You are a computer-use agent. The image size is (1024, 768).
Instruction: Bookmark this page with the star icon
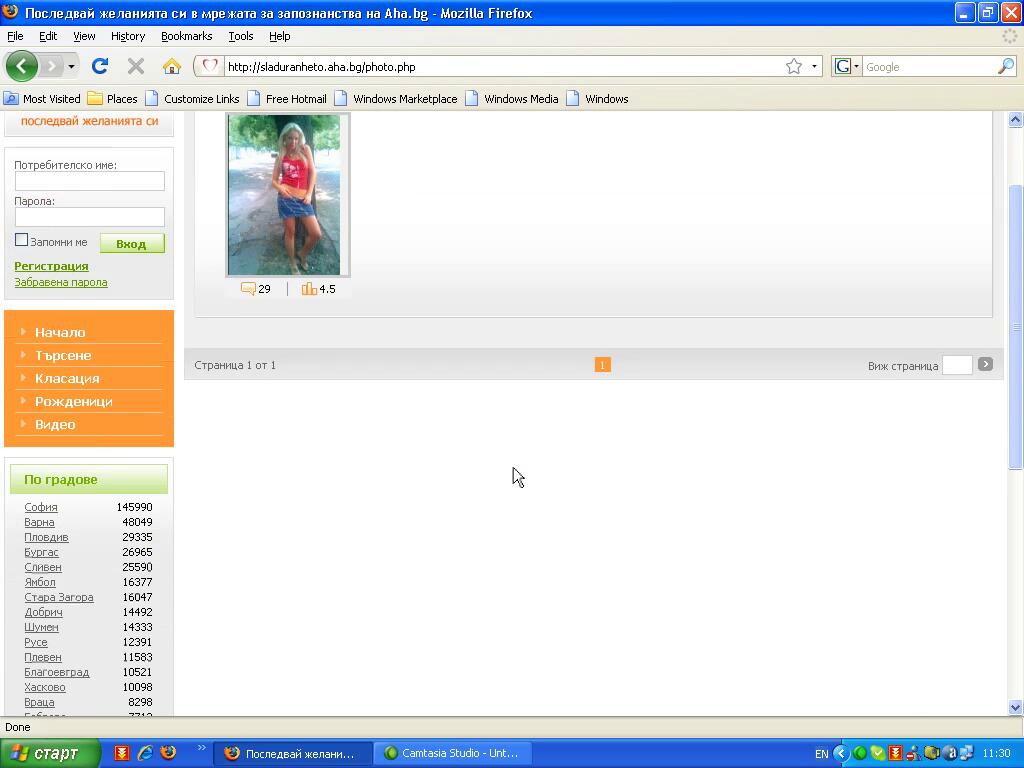(x=794, y=66)
